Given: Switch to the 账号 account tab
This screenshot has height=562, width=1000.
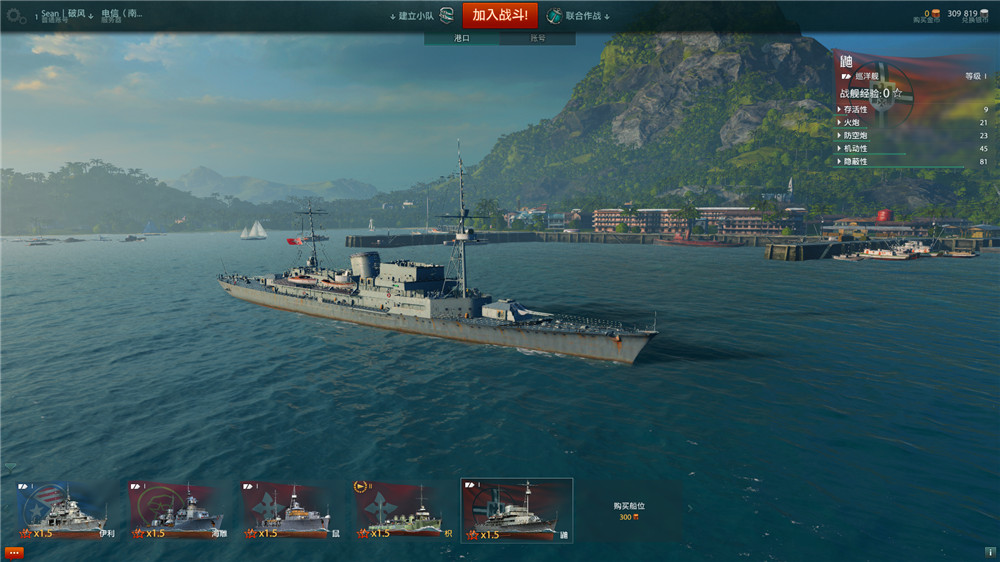Looking at the screenshot, I should point(538,38).
